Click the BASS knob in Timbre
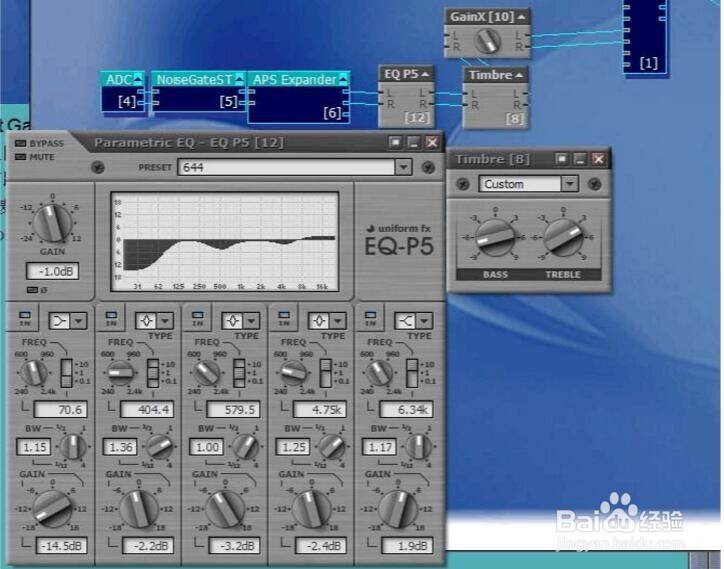The height and width of the screenshot is (569, 724). click(x=495, y=238)
